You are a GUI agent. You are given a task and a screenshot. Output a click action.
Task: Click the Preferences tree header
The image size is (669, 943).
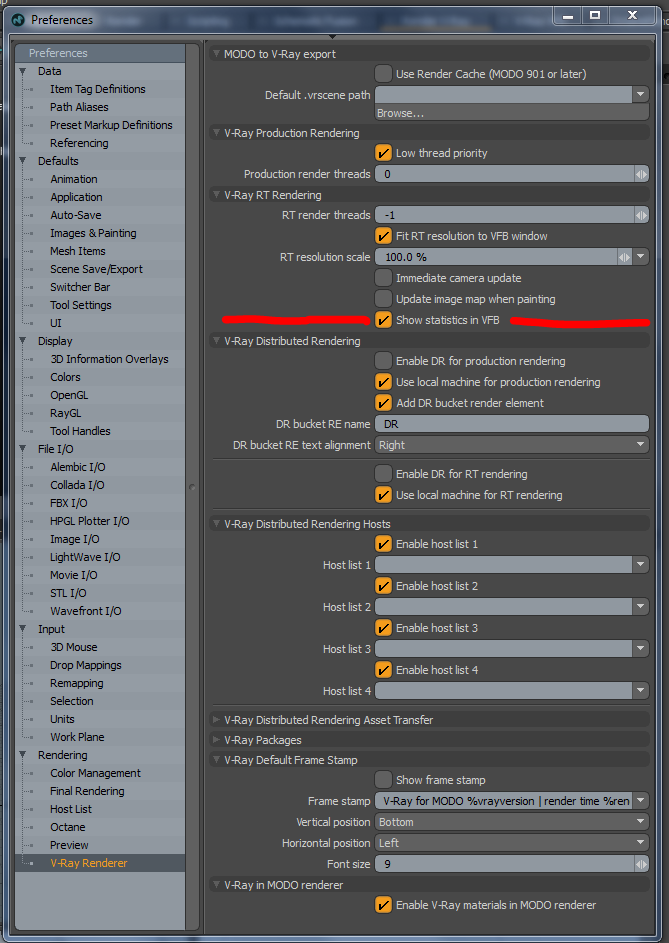(x=100, y=53)
